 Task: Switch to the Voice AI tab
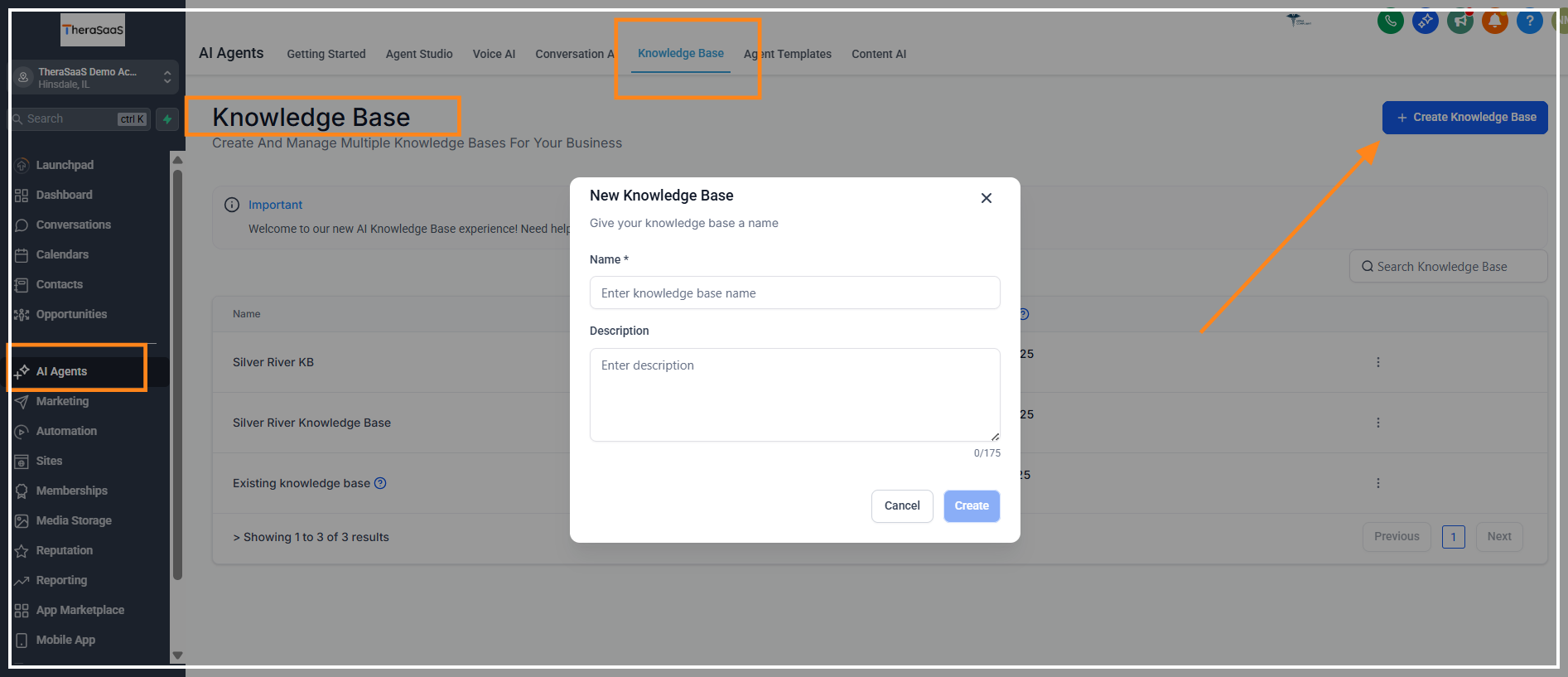[x=494, y=54]
